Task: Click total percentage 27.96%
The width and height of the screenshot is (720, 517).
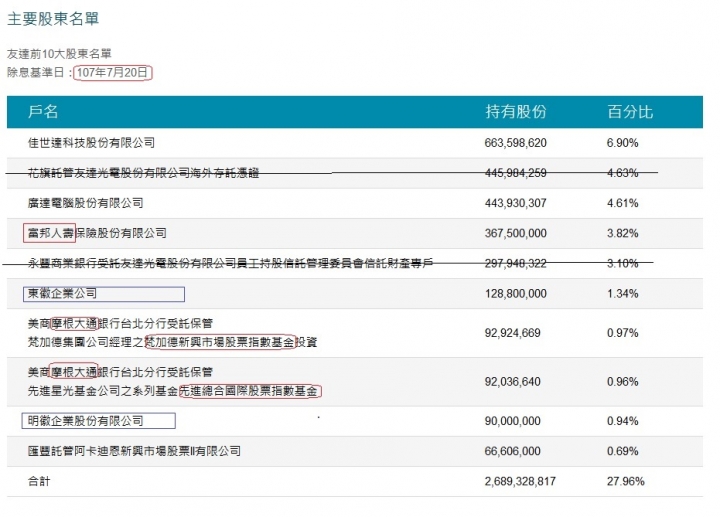Action: 626,481
